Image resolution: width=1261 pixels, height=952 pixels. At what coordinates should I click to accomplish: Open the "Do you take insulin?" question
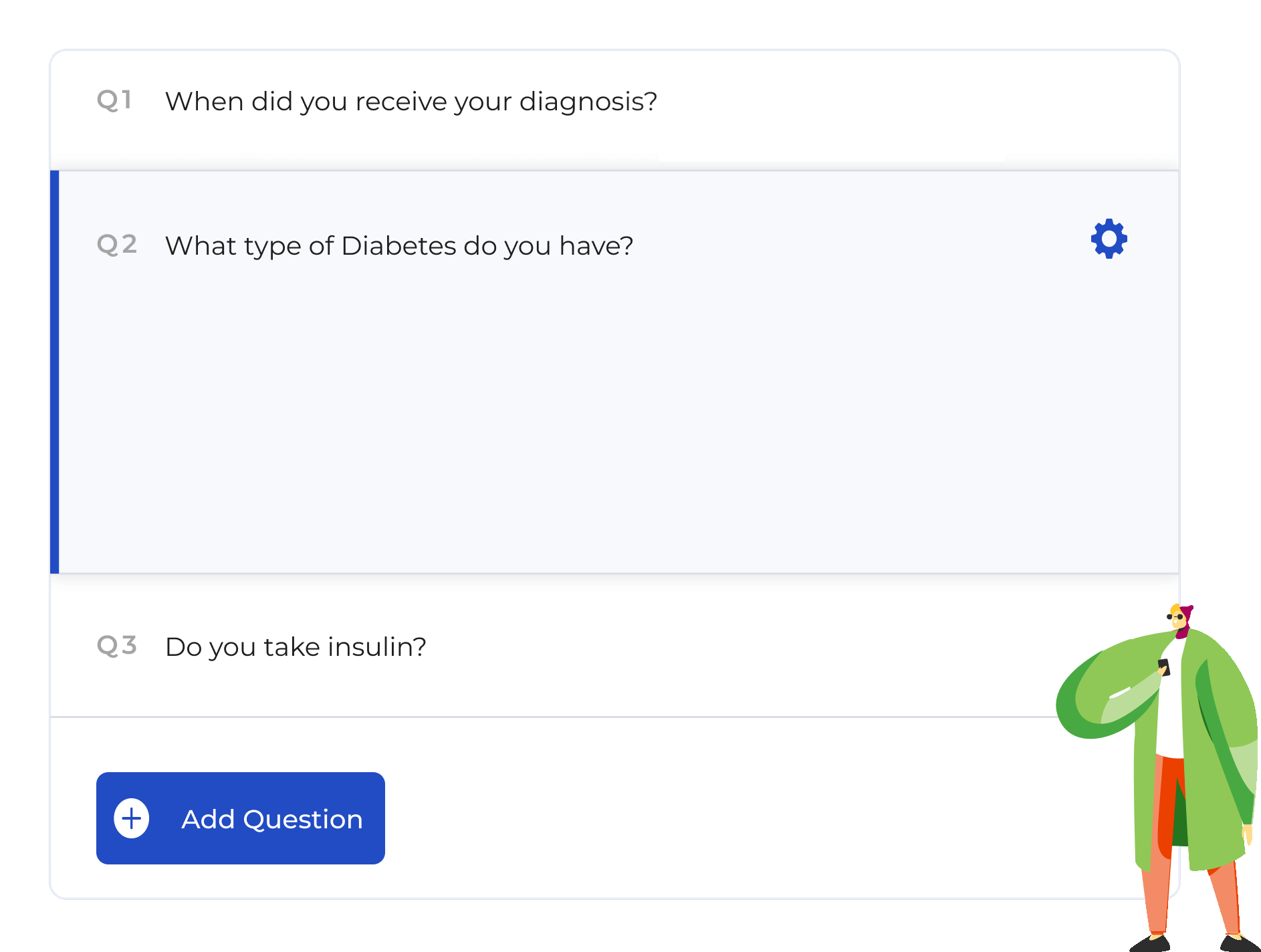pos(296,647)
